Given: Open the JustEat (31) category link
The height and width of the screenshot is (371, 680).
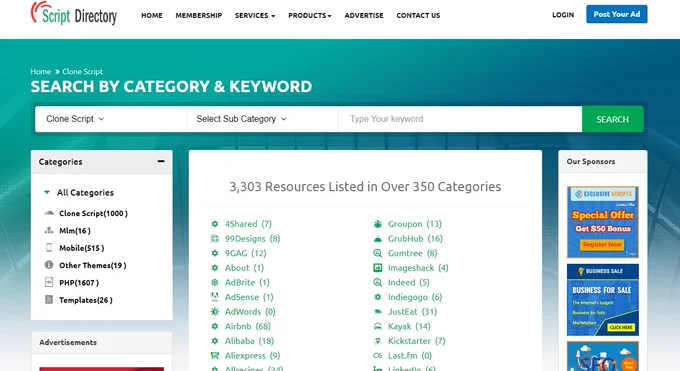Looking at the screenshot, I should click(412, 312).
